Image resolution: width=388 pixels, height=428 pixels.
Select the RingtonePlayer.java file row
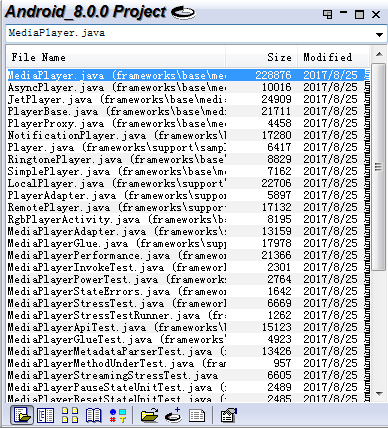[188, 159]
